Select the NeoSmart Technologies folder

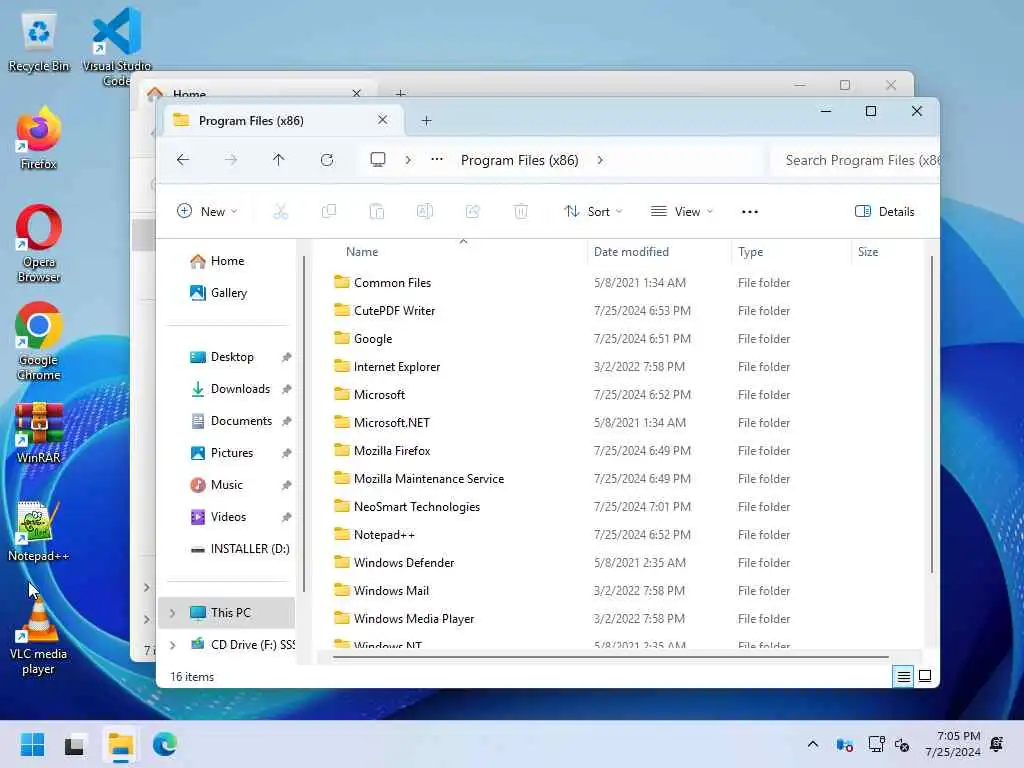tap(417, 507)
